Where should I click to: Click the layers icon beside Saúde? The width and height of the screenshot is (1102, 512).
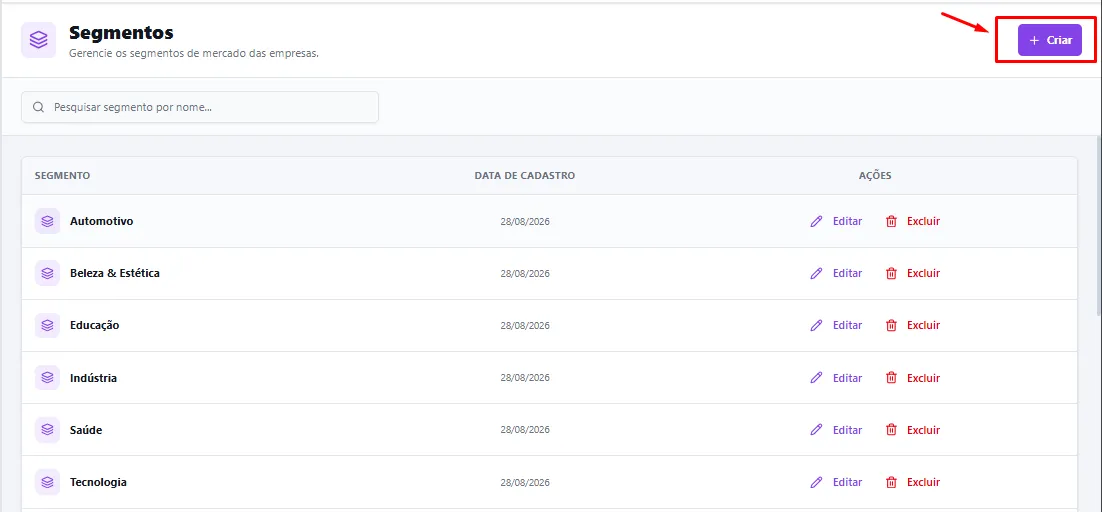[x=47, y=430]
